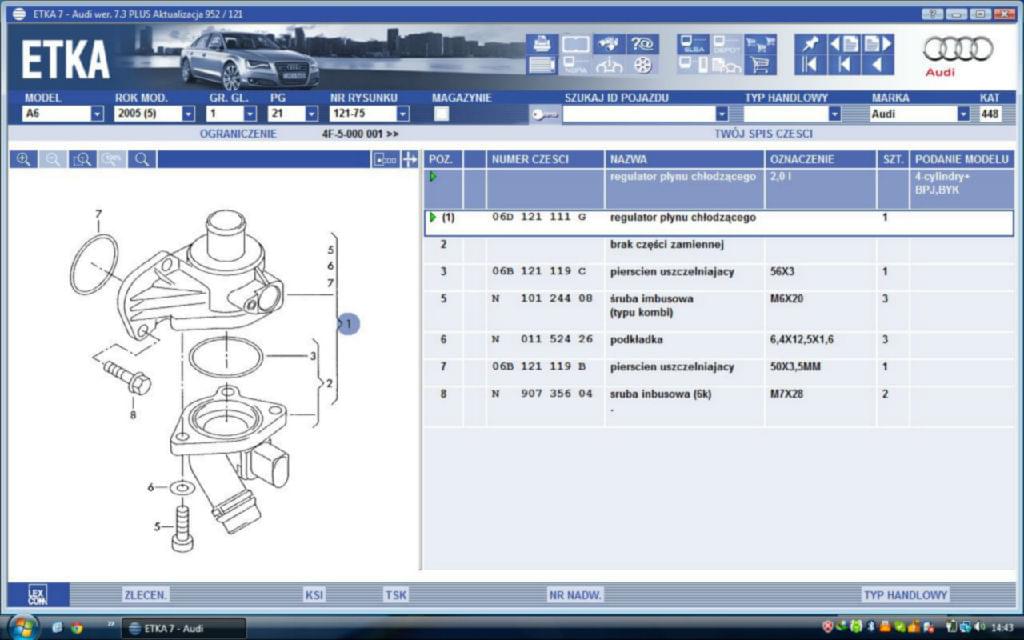
Task: Click the DEPOT icon
Action: [x=726, y=44]
